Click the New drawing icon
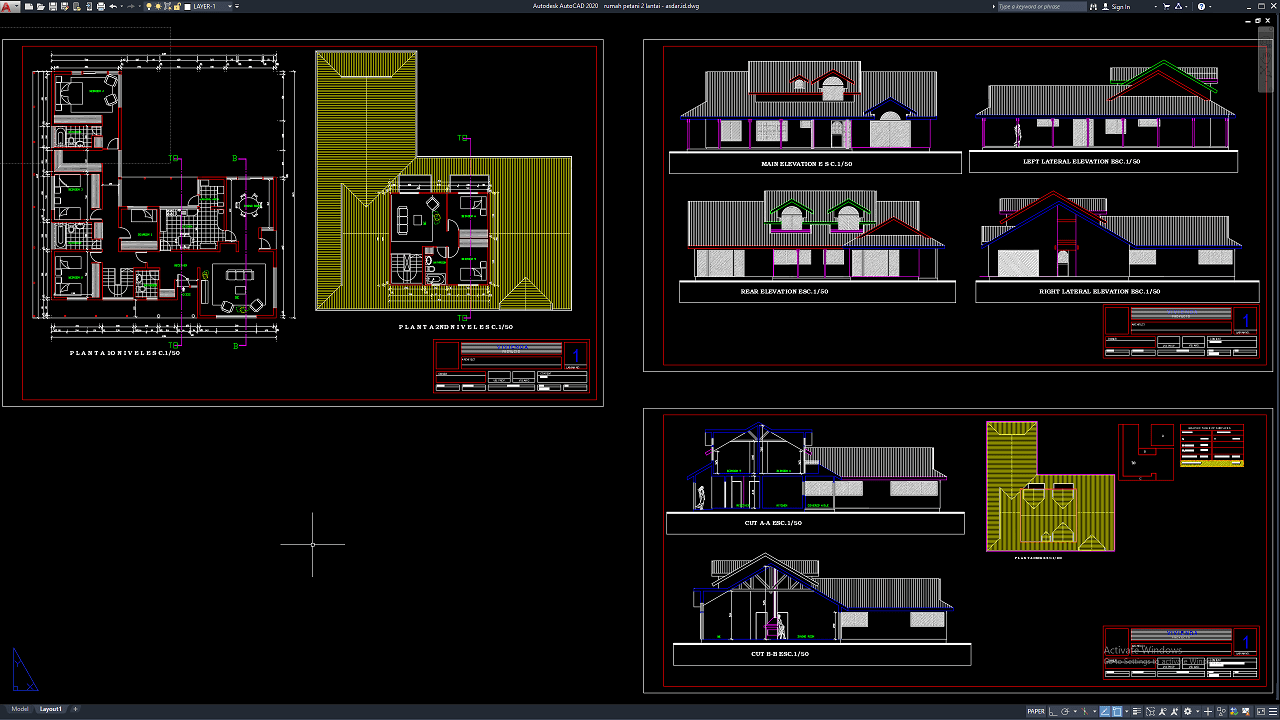 point(29,6)
